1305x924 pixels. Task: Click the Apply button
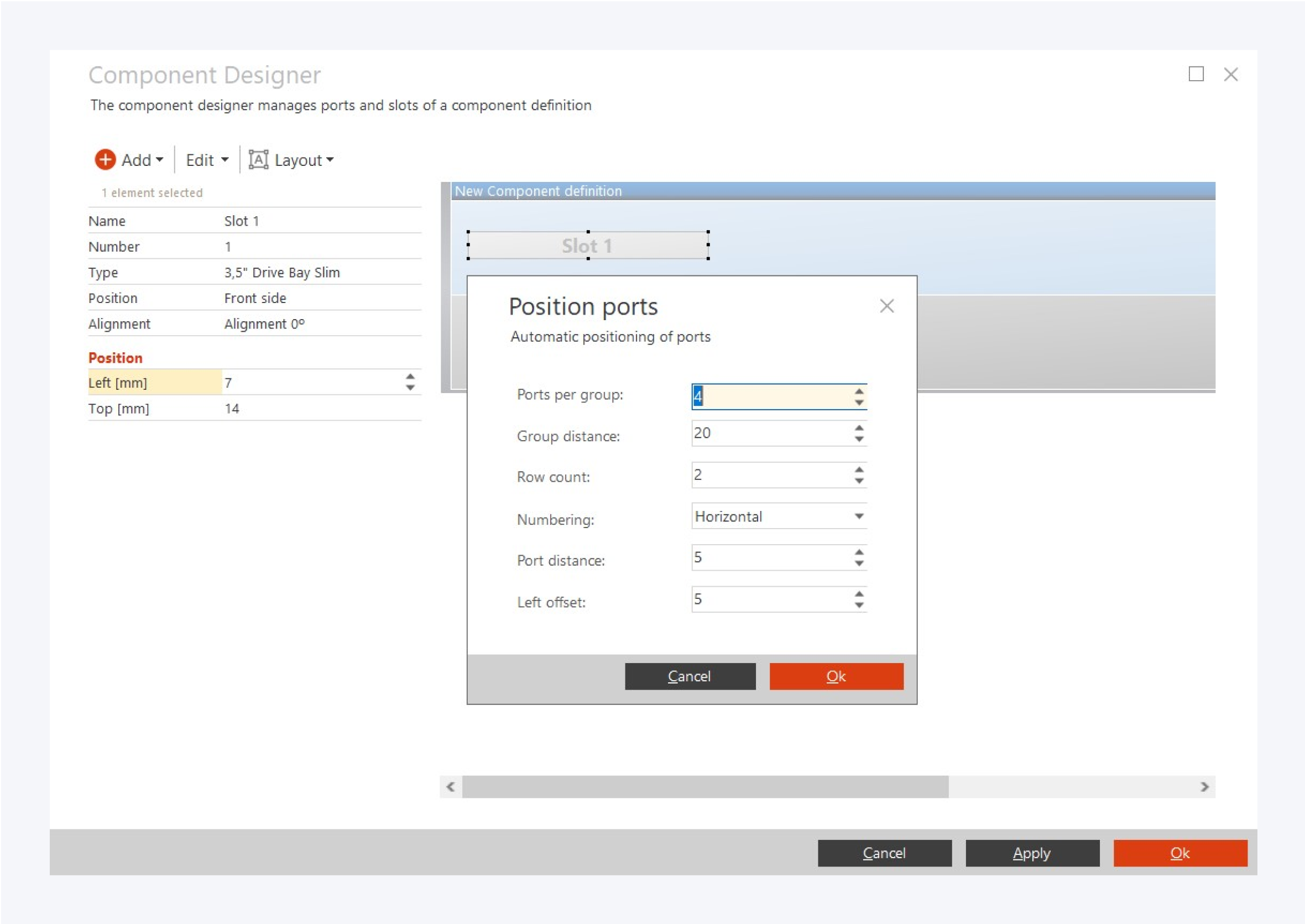1032,853
